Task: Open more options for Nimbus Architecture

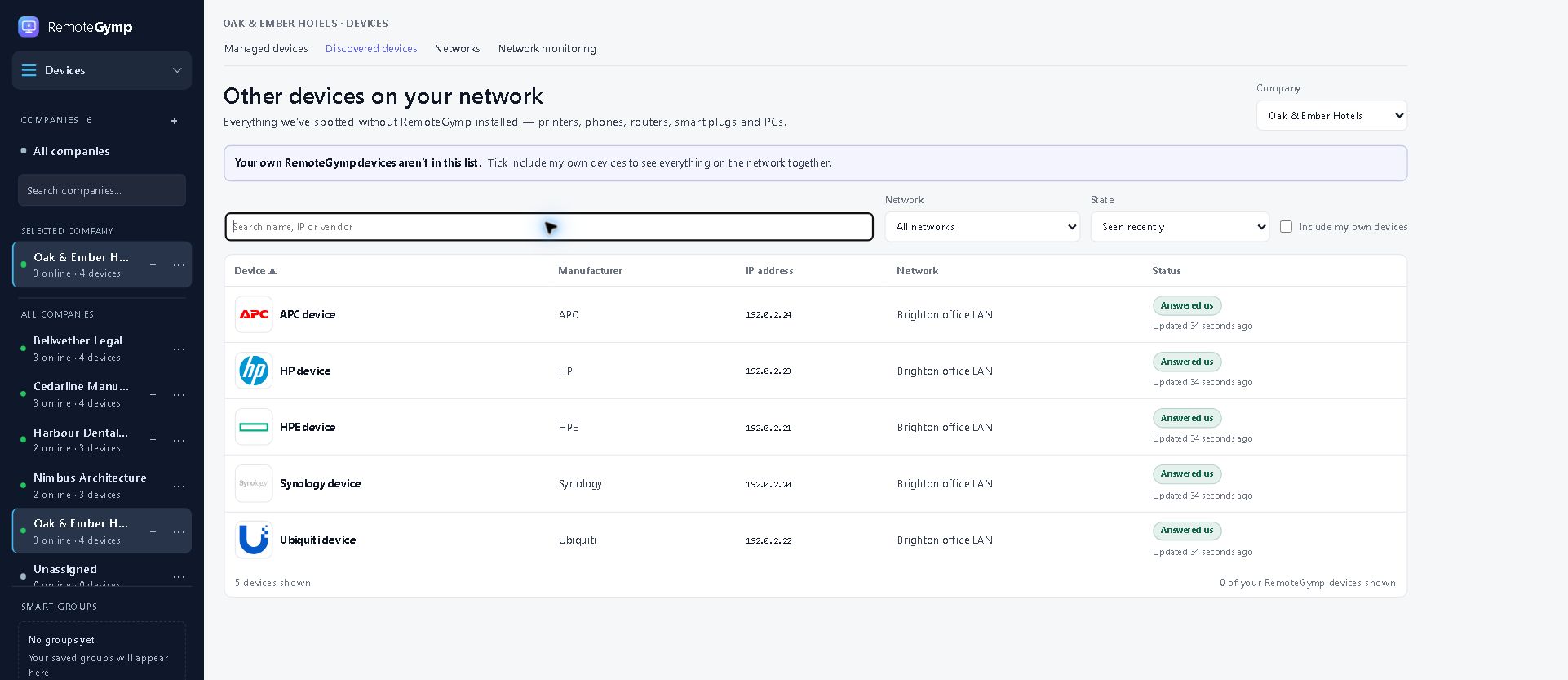Action: point(179,487)
